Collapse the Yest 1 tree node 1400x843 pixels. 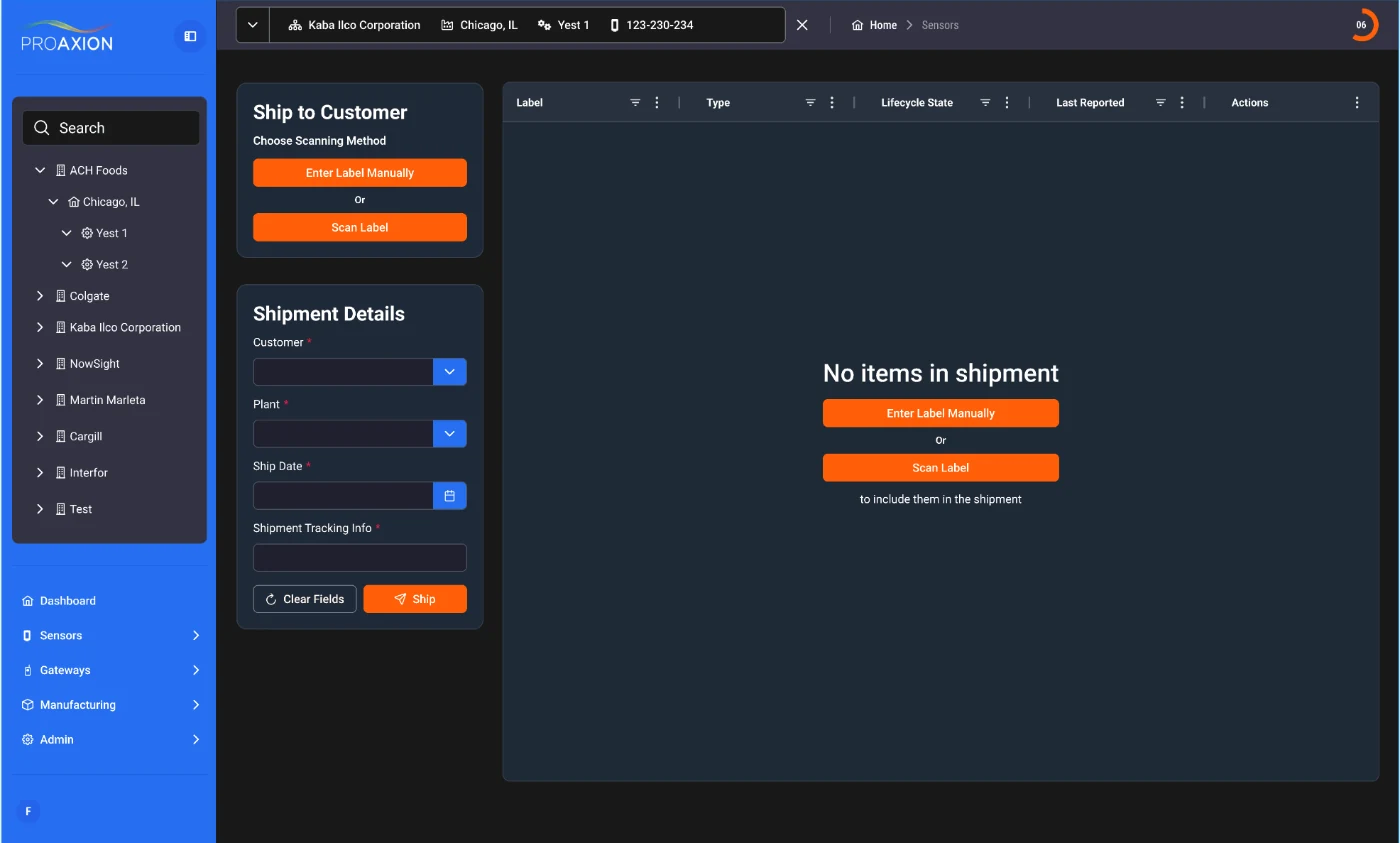tap(67, 233)
